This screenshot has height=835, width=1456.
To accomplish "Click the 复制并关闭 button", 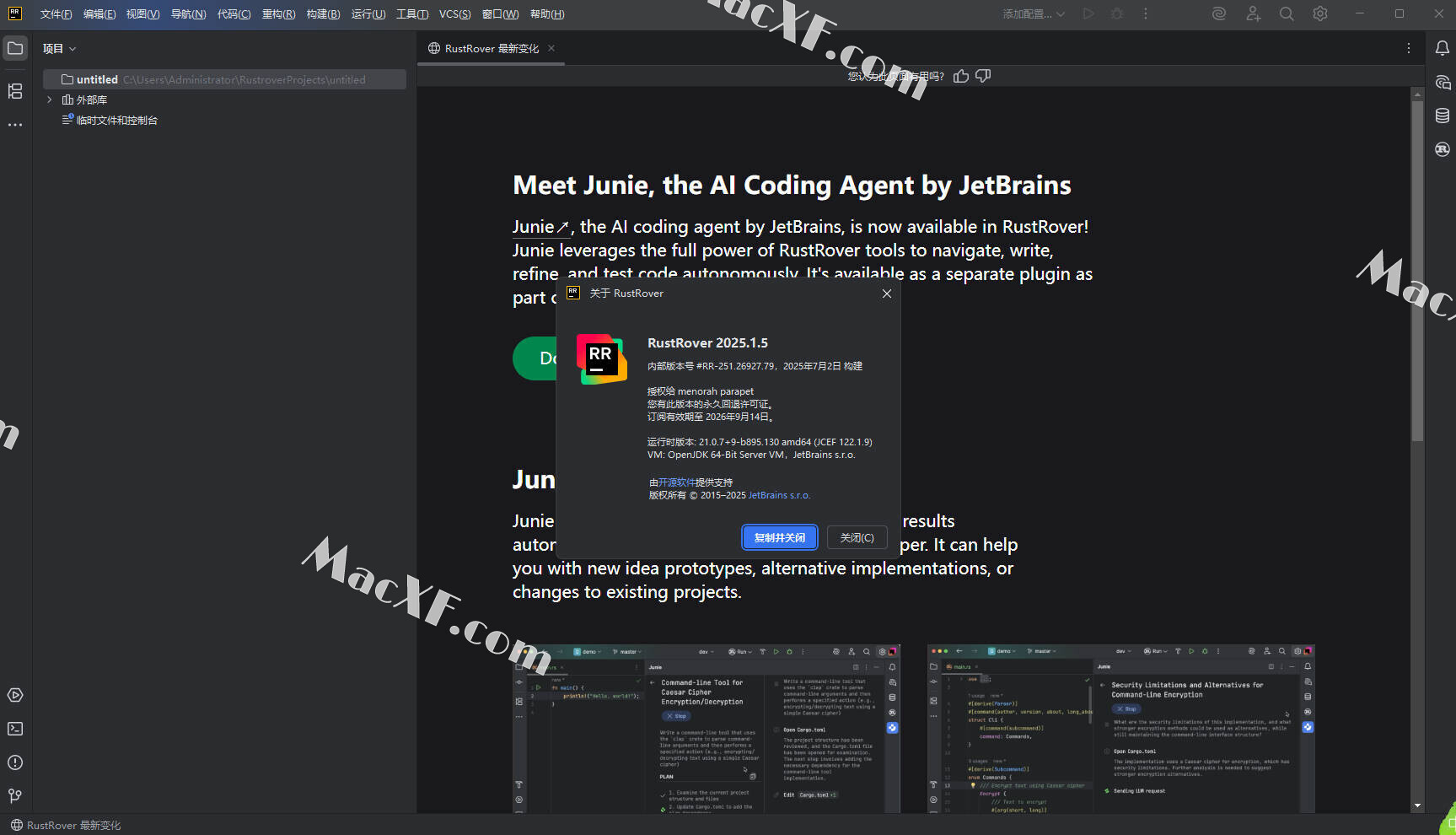I will (779, 537).
